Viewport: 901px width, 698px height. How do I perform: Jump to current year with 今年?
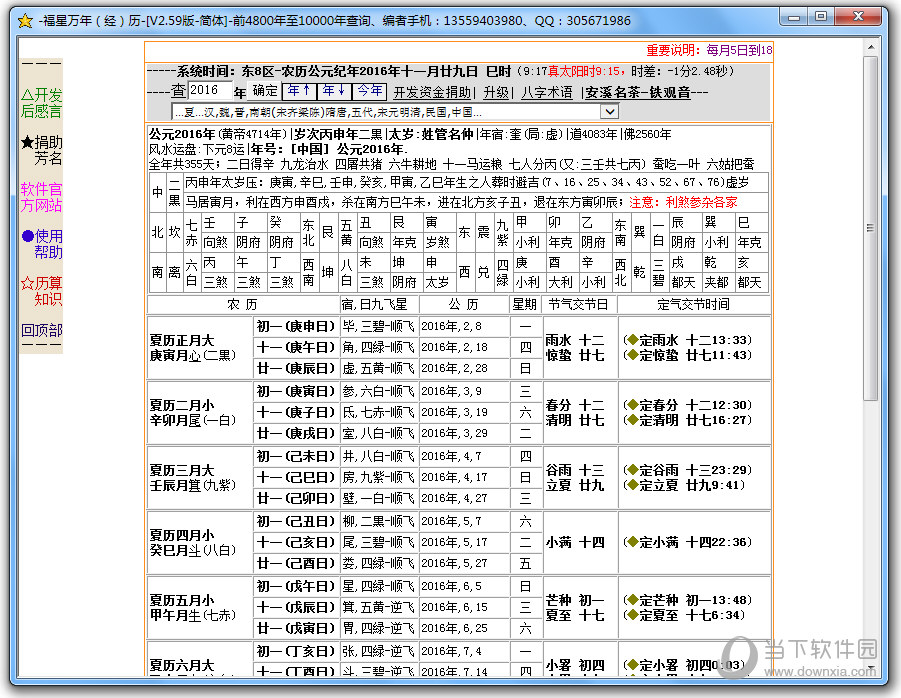[369, 91]
